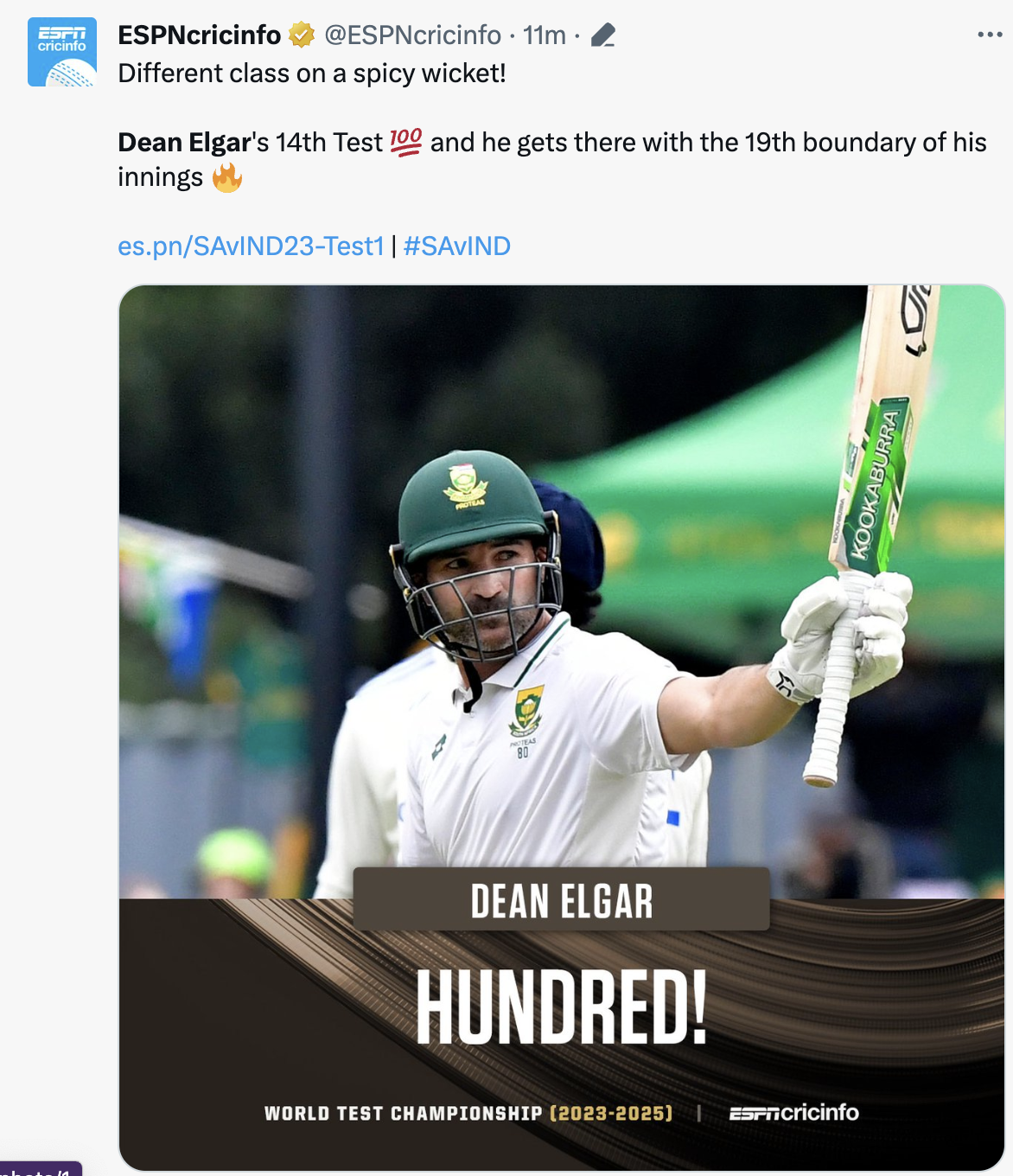1013x1176 pixels.
Task: Click the ESPNcricinfo profile avatar
Action: [61, 52]
